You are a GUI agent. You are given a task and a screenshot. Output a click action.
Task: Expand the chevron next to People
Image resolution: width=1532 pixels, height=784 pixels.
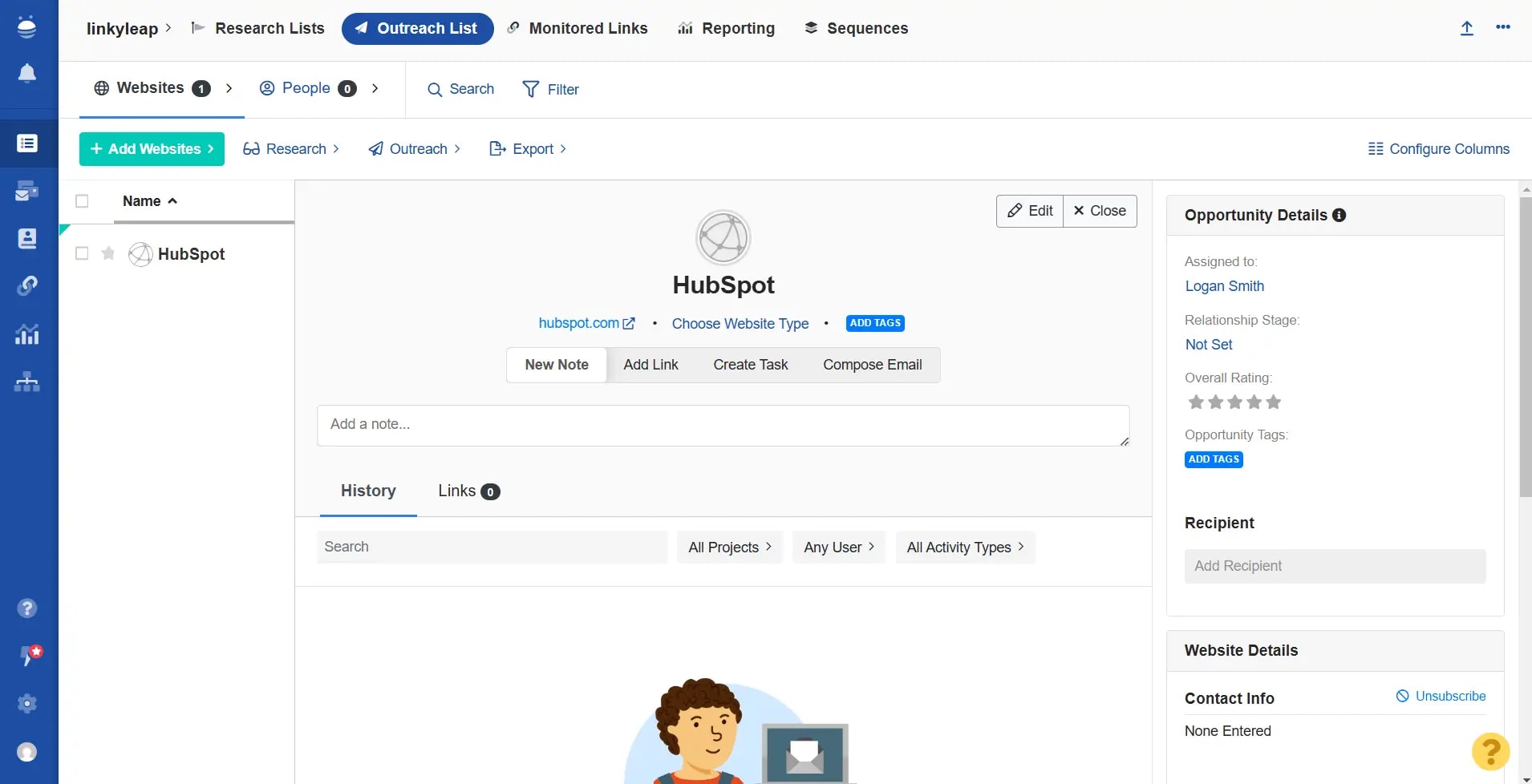tap(375, 88)
